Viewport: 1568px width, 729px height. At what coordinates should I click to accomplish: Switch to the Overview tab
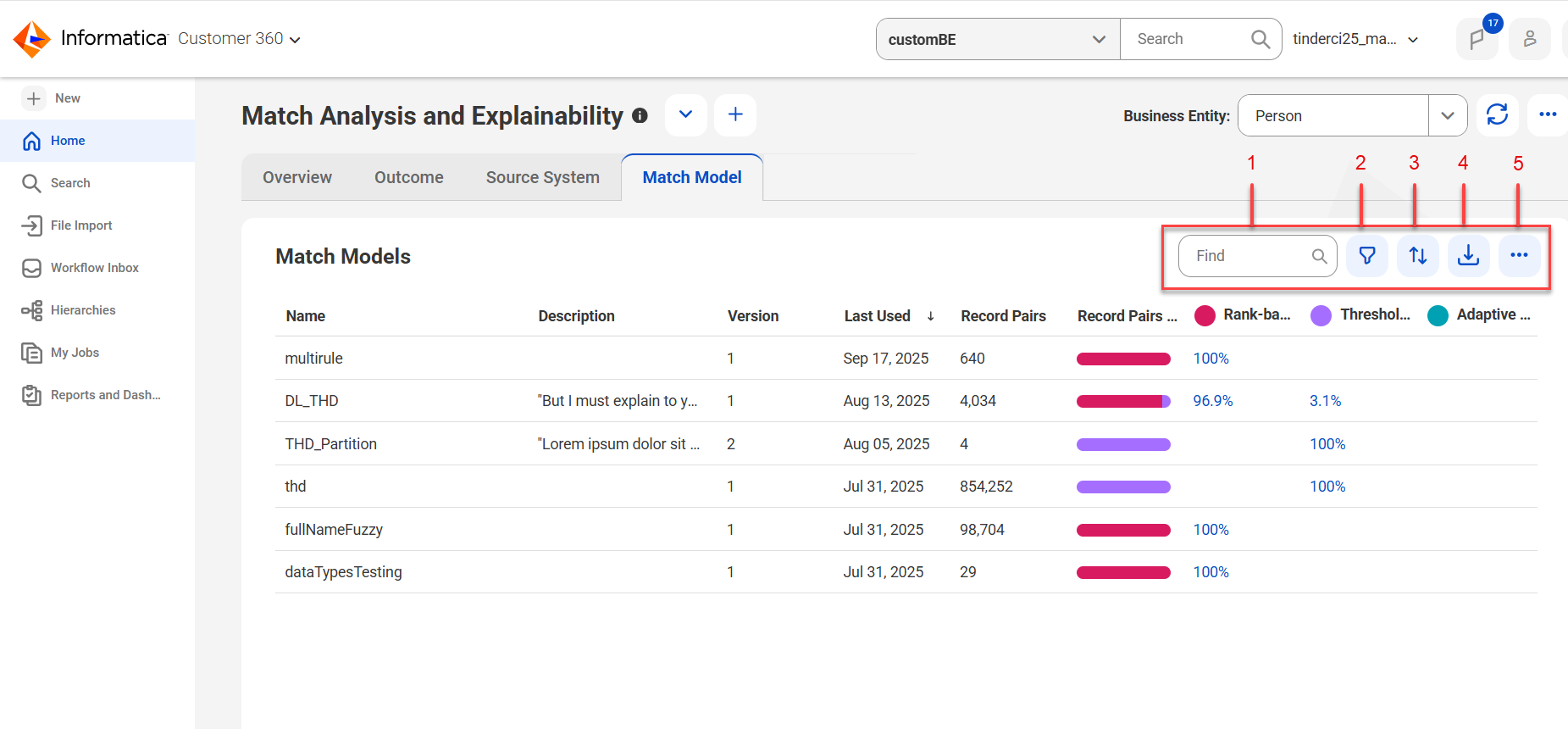pos(297,177)
